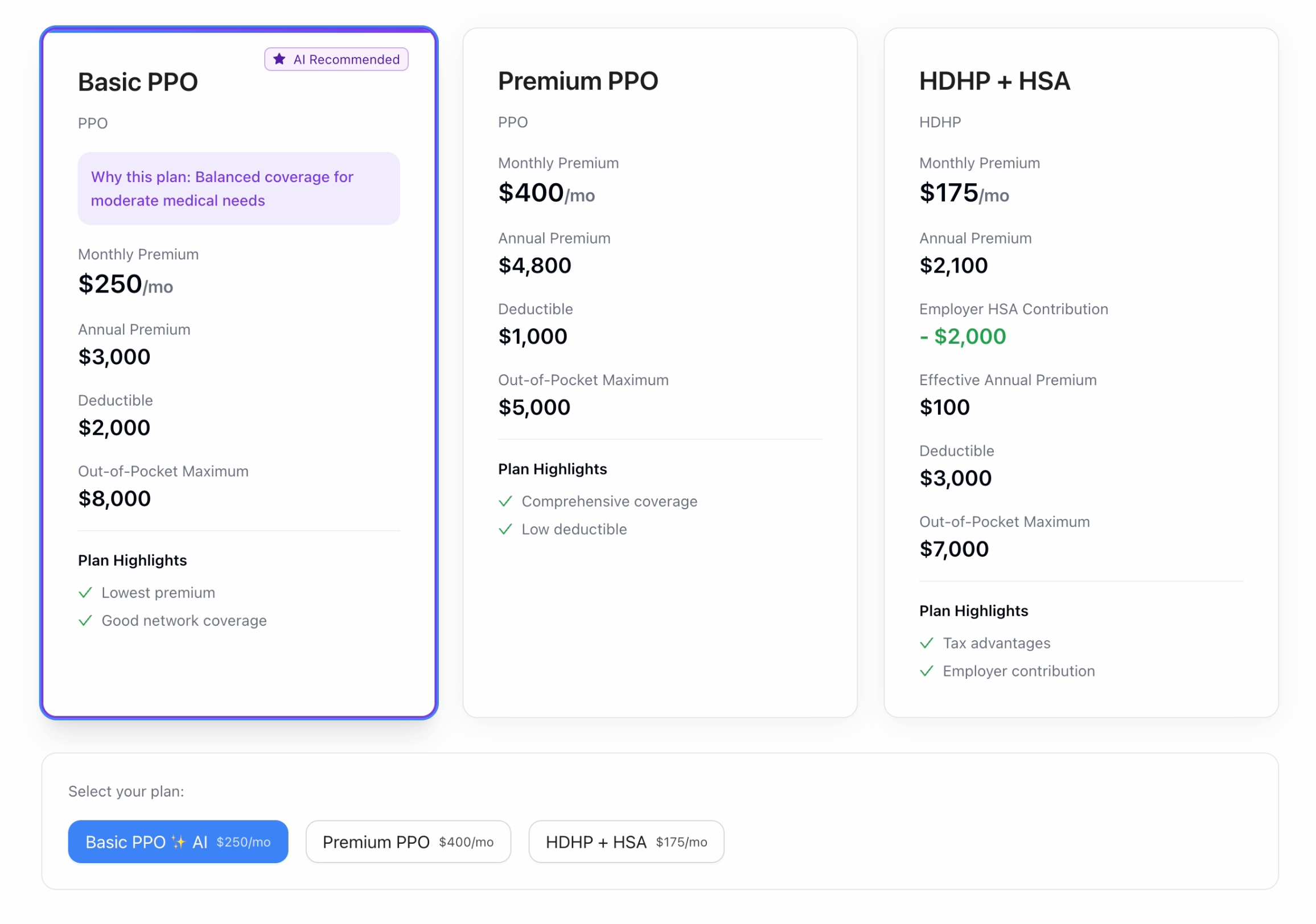Click the 'Why this plan' explanation box
This screenshot has width=1316, height=924.
click(239, 188)
